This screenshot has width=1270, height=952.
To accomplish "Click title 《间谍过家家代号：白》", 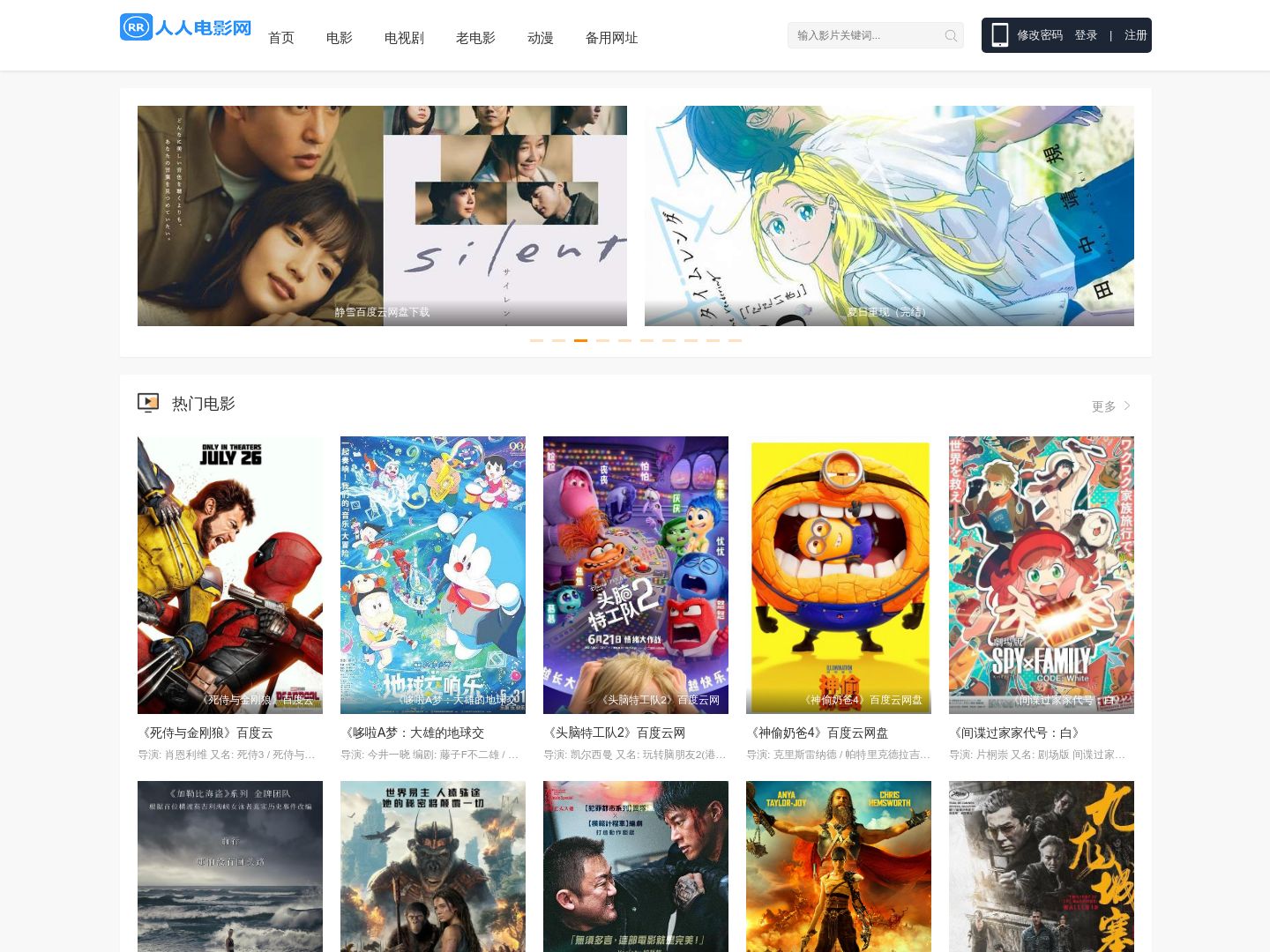I will [x=1017, y=733].
